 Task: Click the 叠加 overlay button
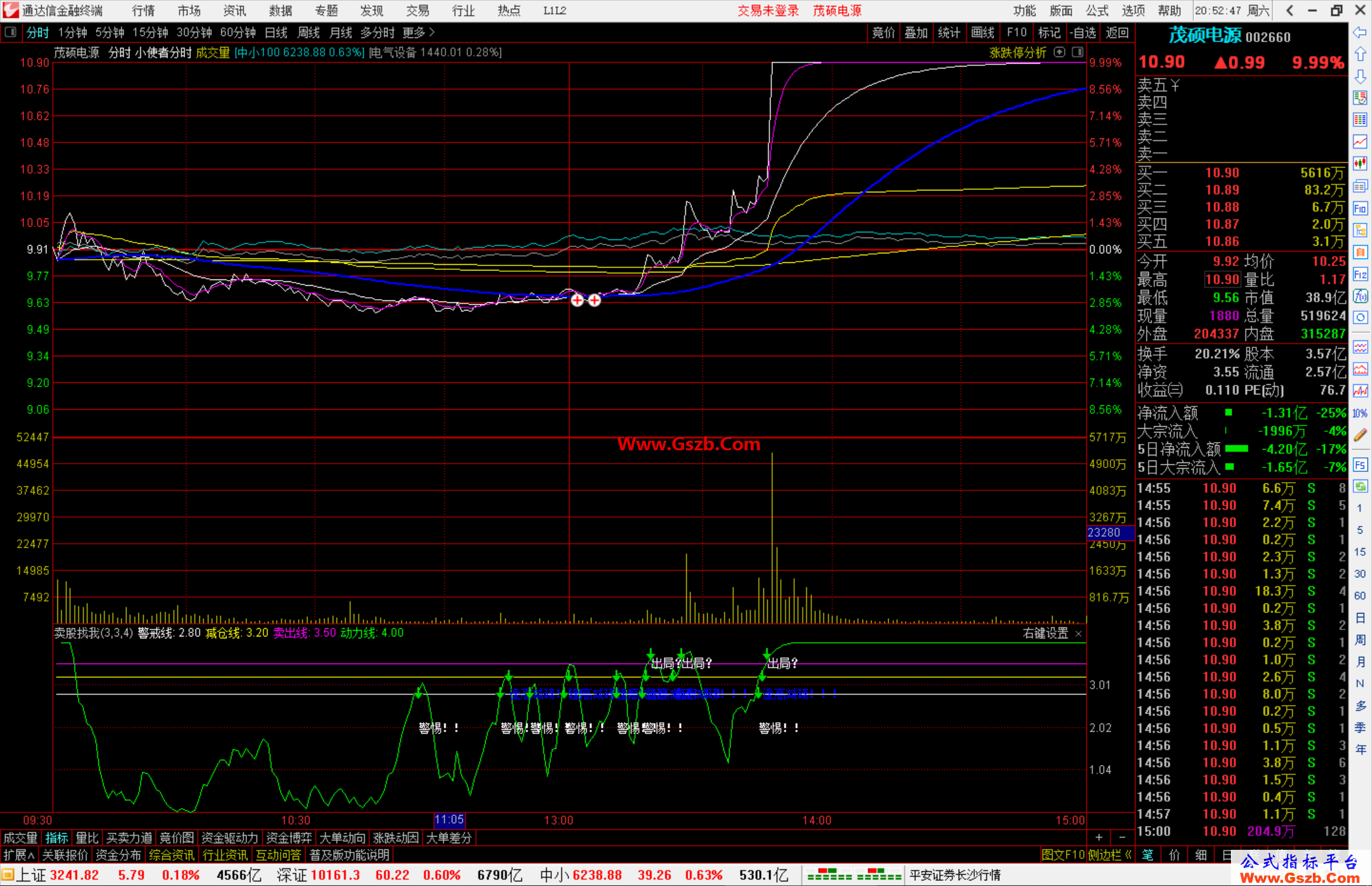916,32
